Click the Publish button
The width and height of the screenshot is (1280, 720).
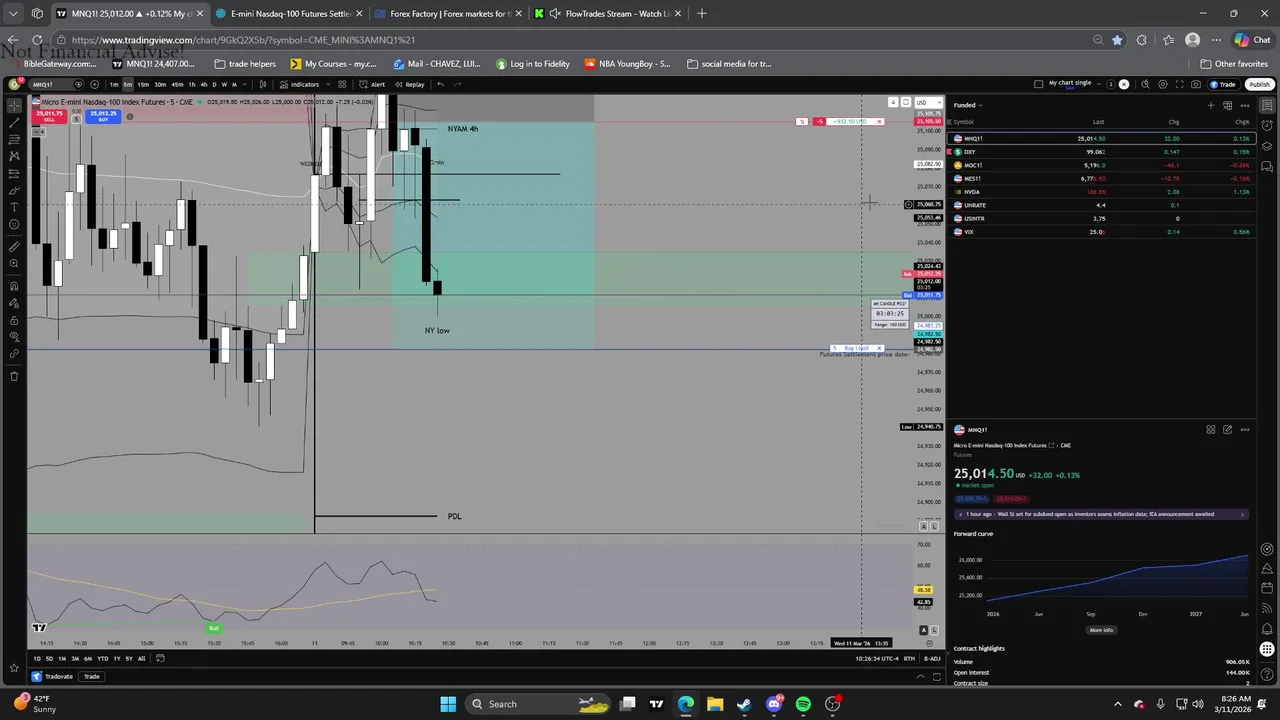(1259, 84)
